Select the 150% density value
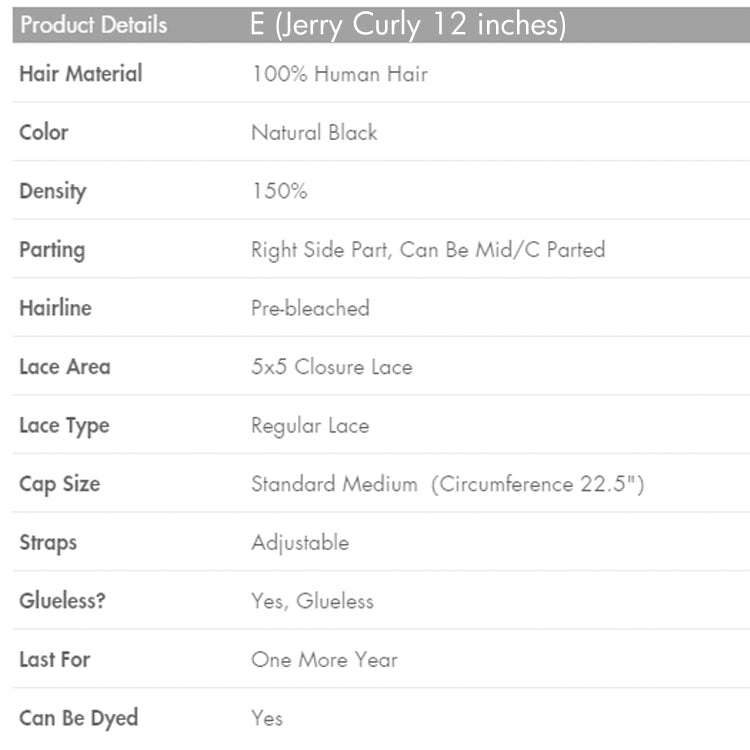The width and height of the screenshot is (750, 750). coord(280,191)
